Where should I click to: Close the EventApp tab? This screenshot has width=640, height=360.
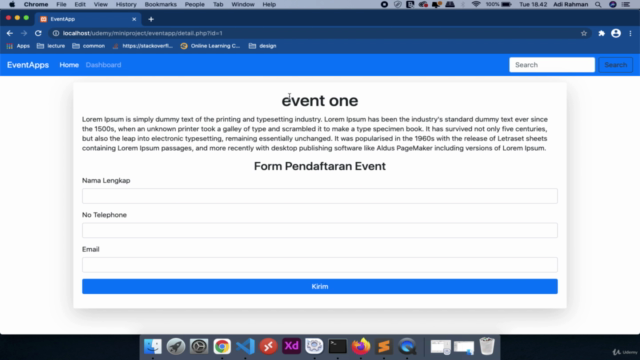(x=134, y=19)
